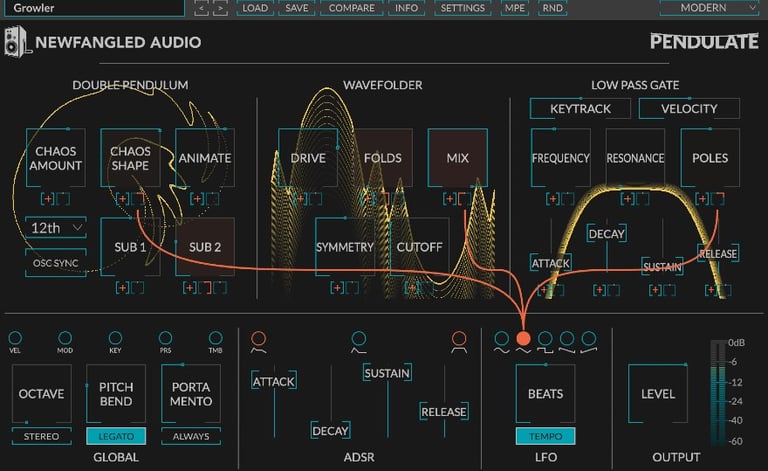The height and width of the screenshot is (471, 768).
Task: Toggle the OSC SYNC switch
Action: 56,263
